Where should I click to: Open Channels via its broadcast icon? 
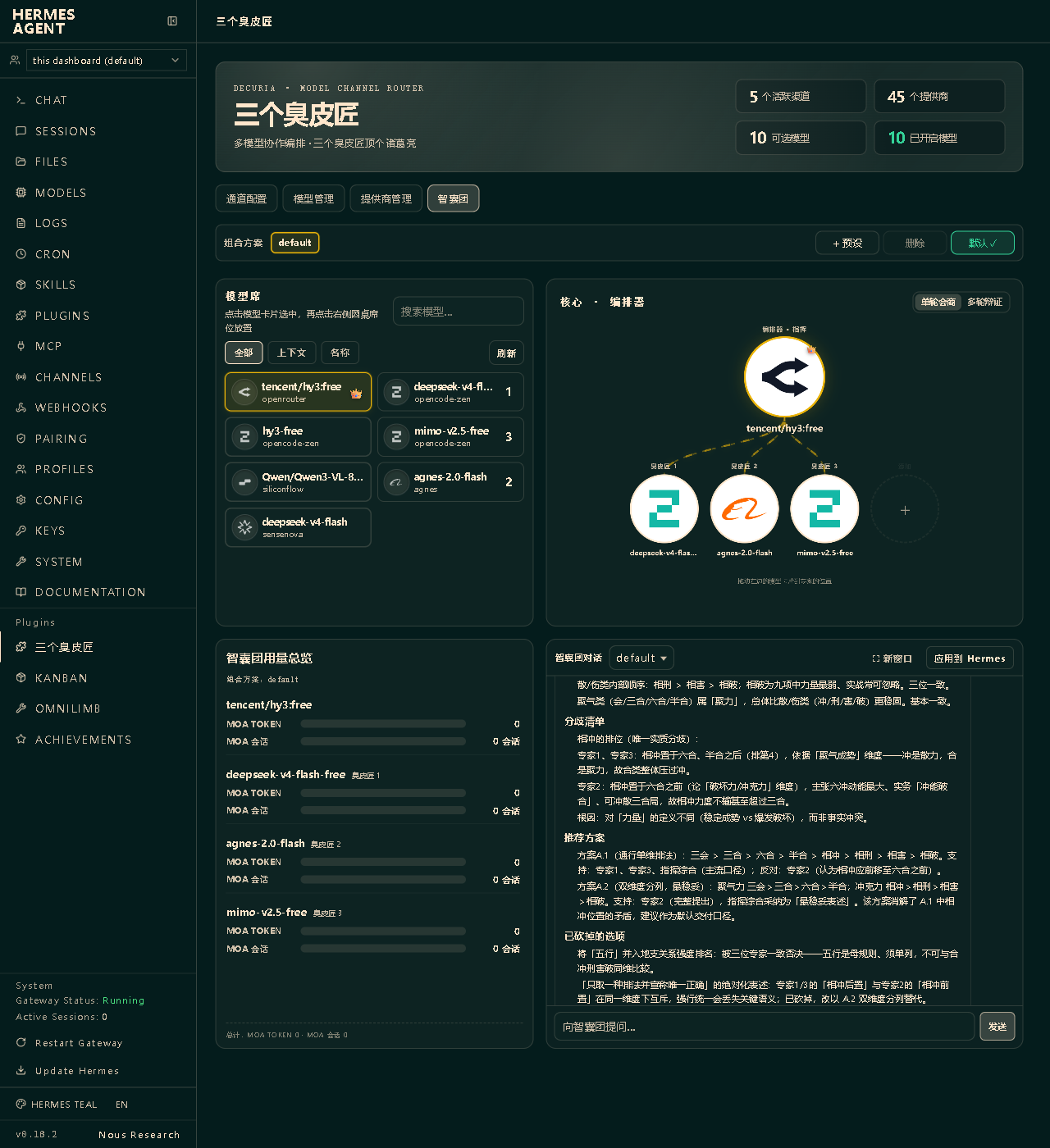pos(21,377)
